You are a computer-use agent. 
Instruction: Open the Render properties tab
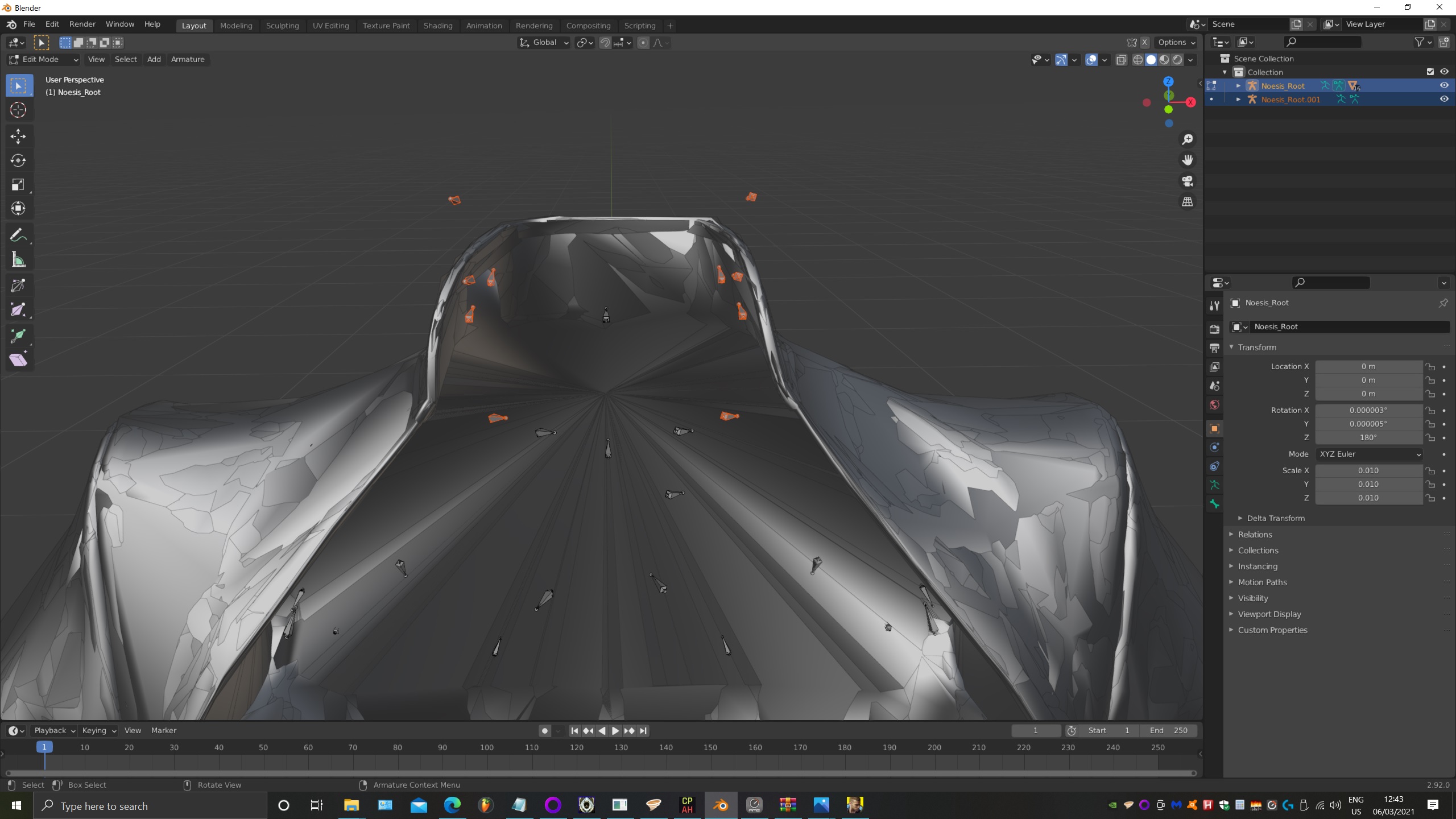point(1214,329)
